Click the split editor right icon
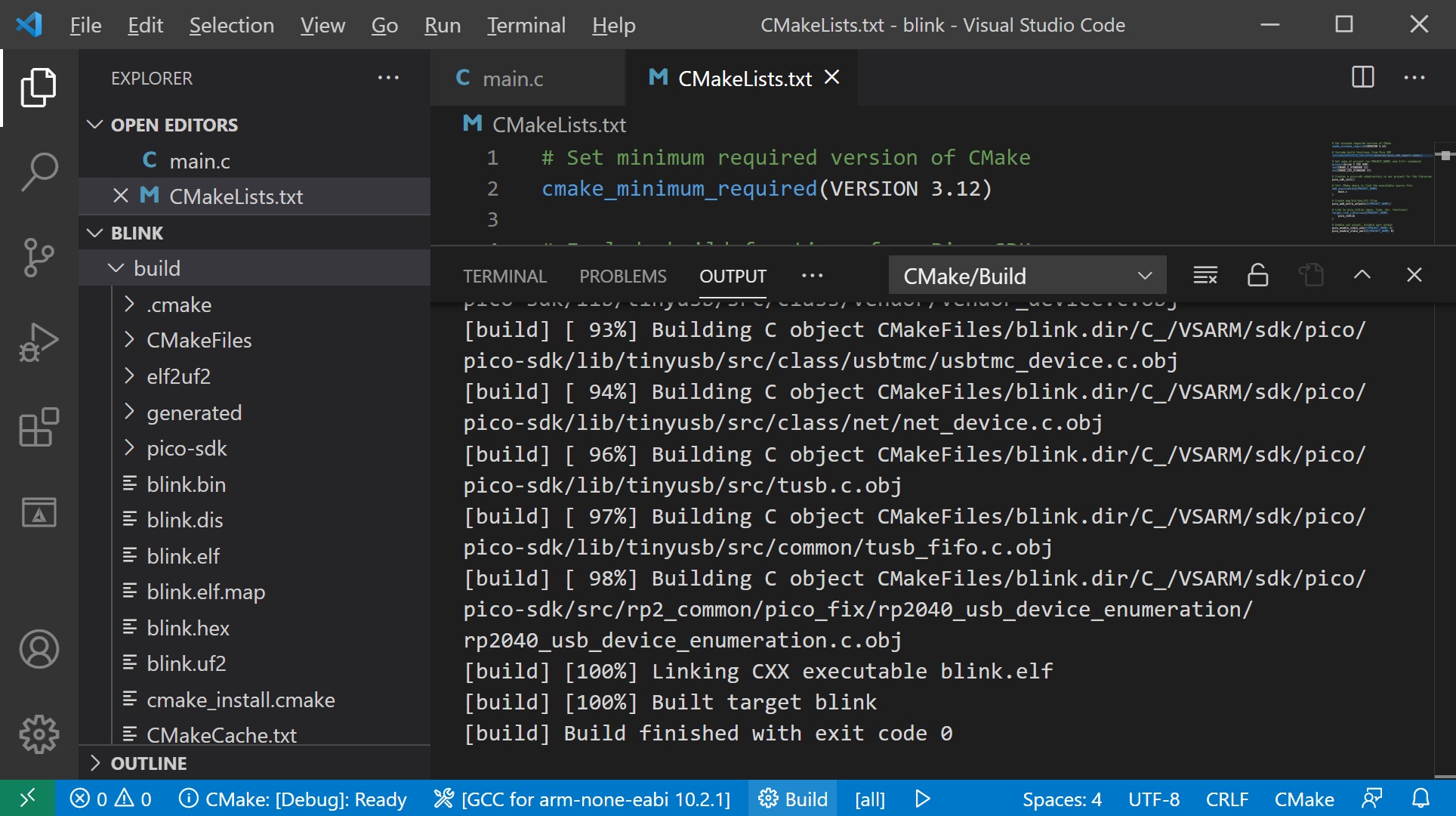Screen dimensions: 1456x816 1362,78
